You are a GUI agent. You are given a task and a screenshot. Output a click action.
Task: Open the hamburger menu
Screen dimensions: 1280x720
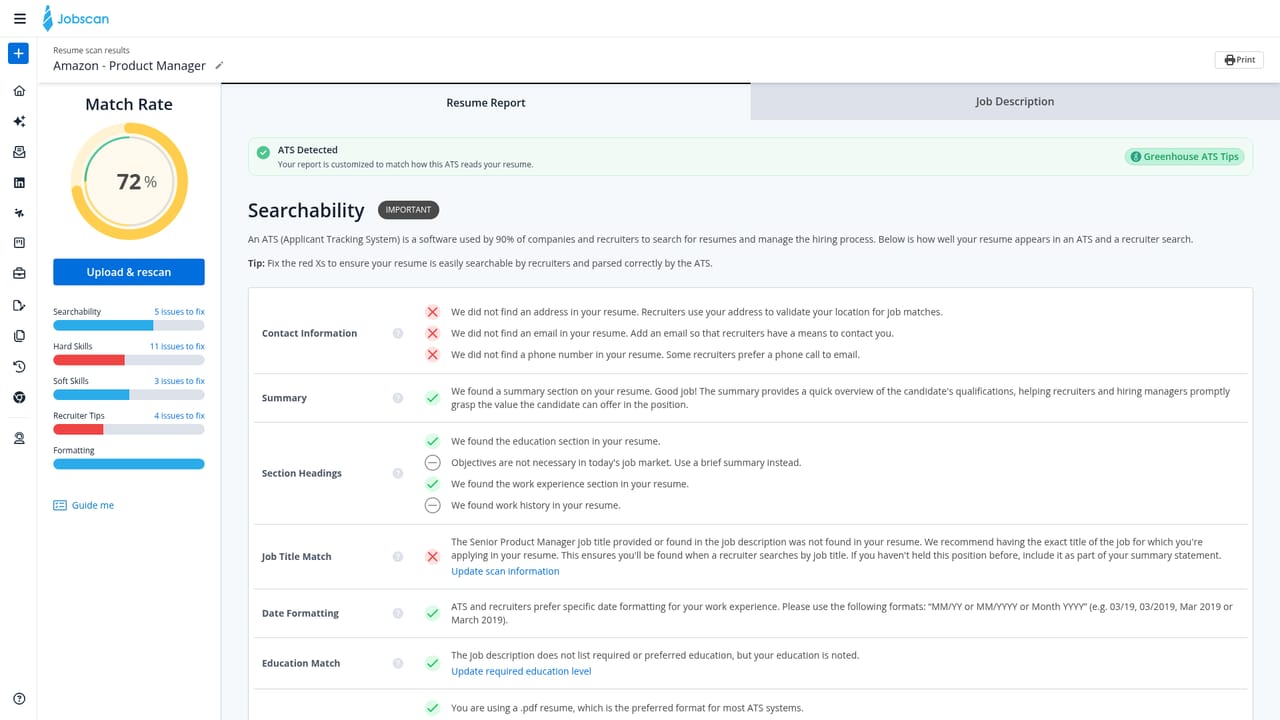[19, 19]
